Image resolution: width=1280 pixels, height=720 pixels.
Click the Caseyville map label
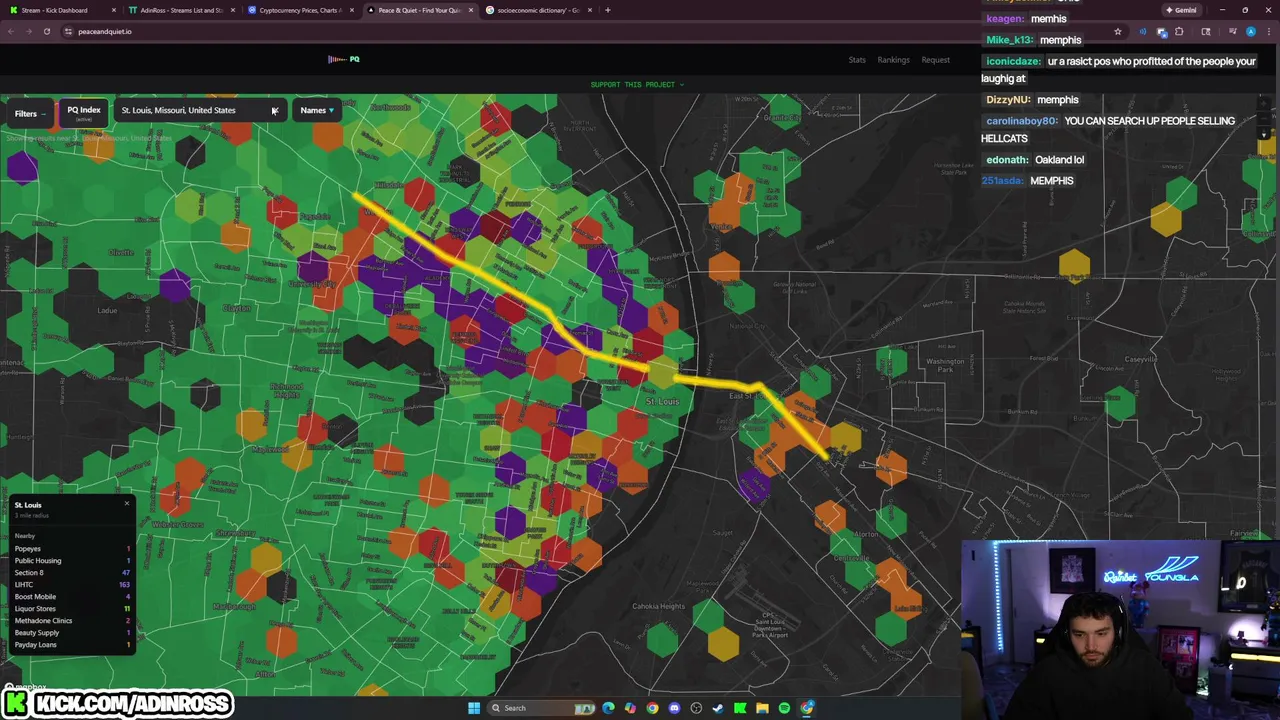tap(1141, 359)
